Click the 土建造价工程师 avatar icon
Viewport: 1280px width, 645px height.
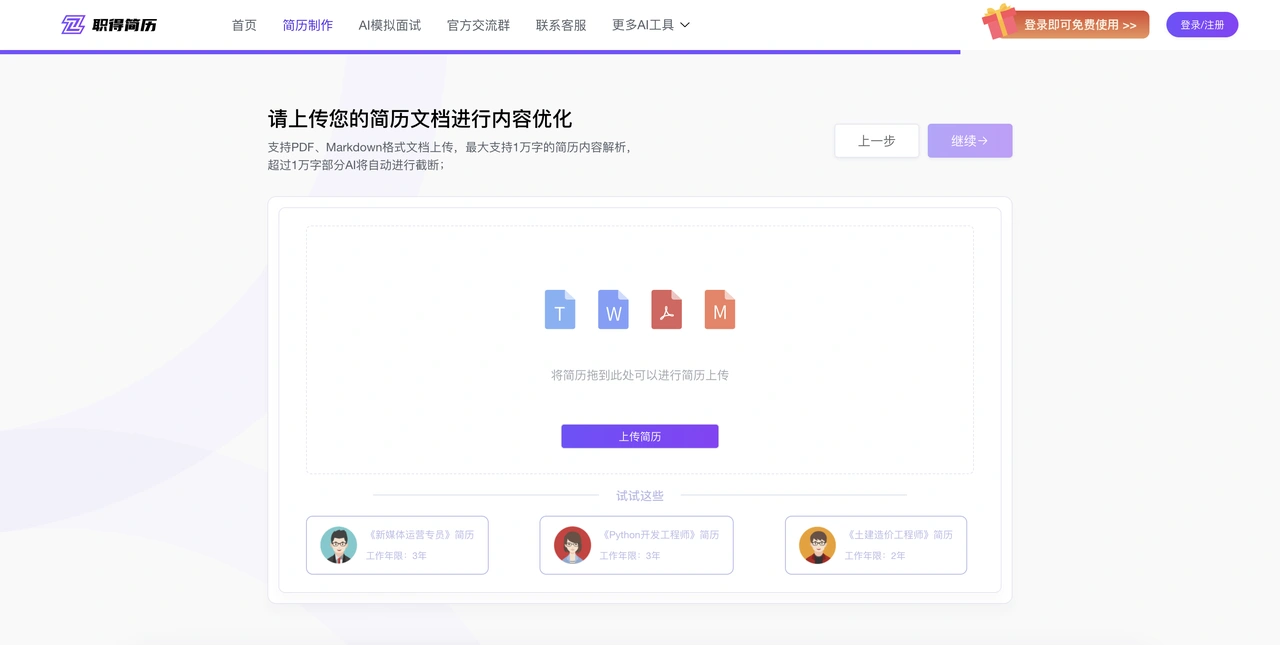(817, 545)
